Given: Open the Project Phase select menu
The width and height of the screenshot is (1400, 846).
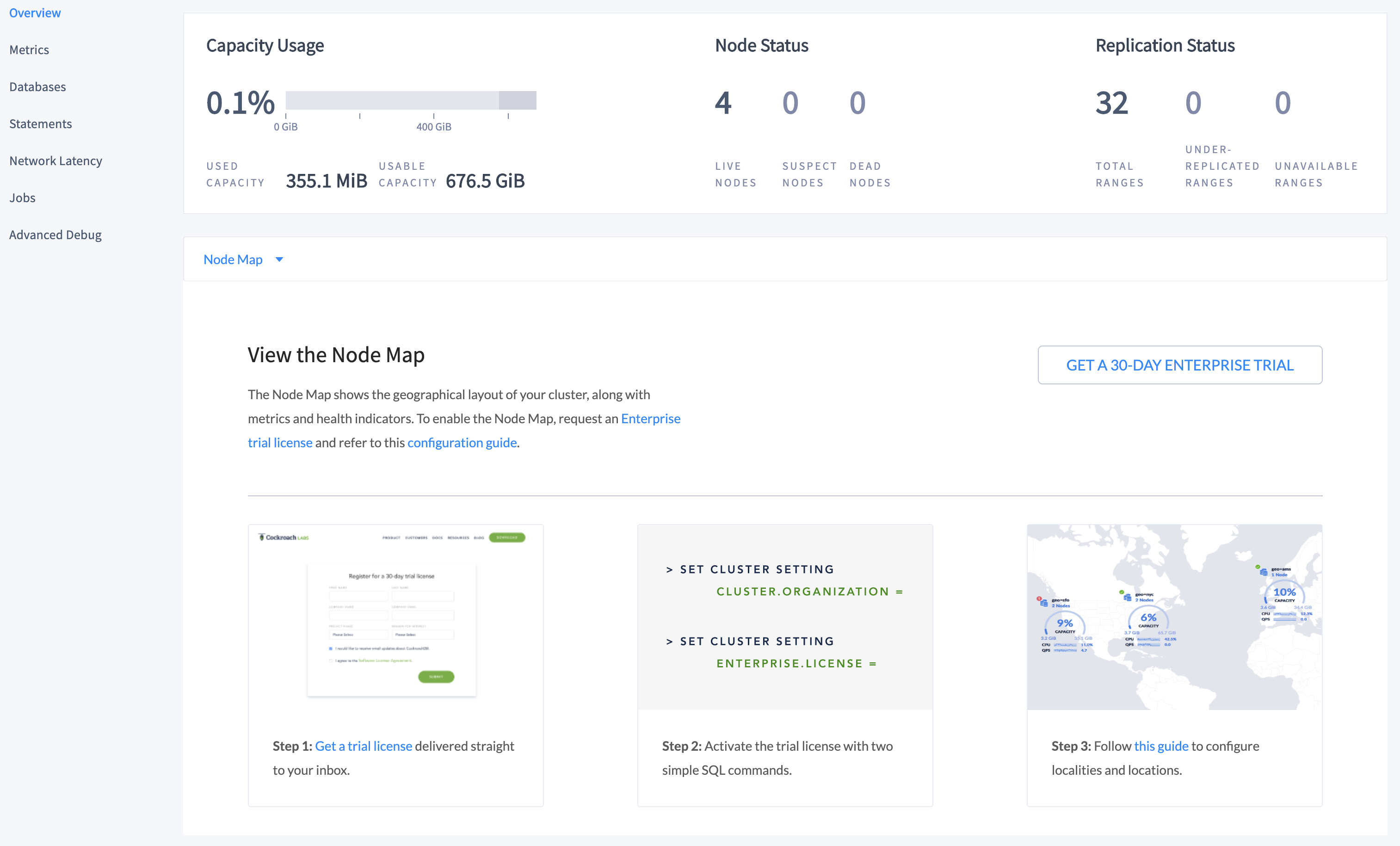Looking at the screenshot, I should (358, 635).
